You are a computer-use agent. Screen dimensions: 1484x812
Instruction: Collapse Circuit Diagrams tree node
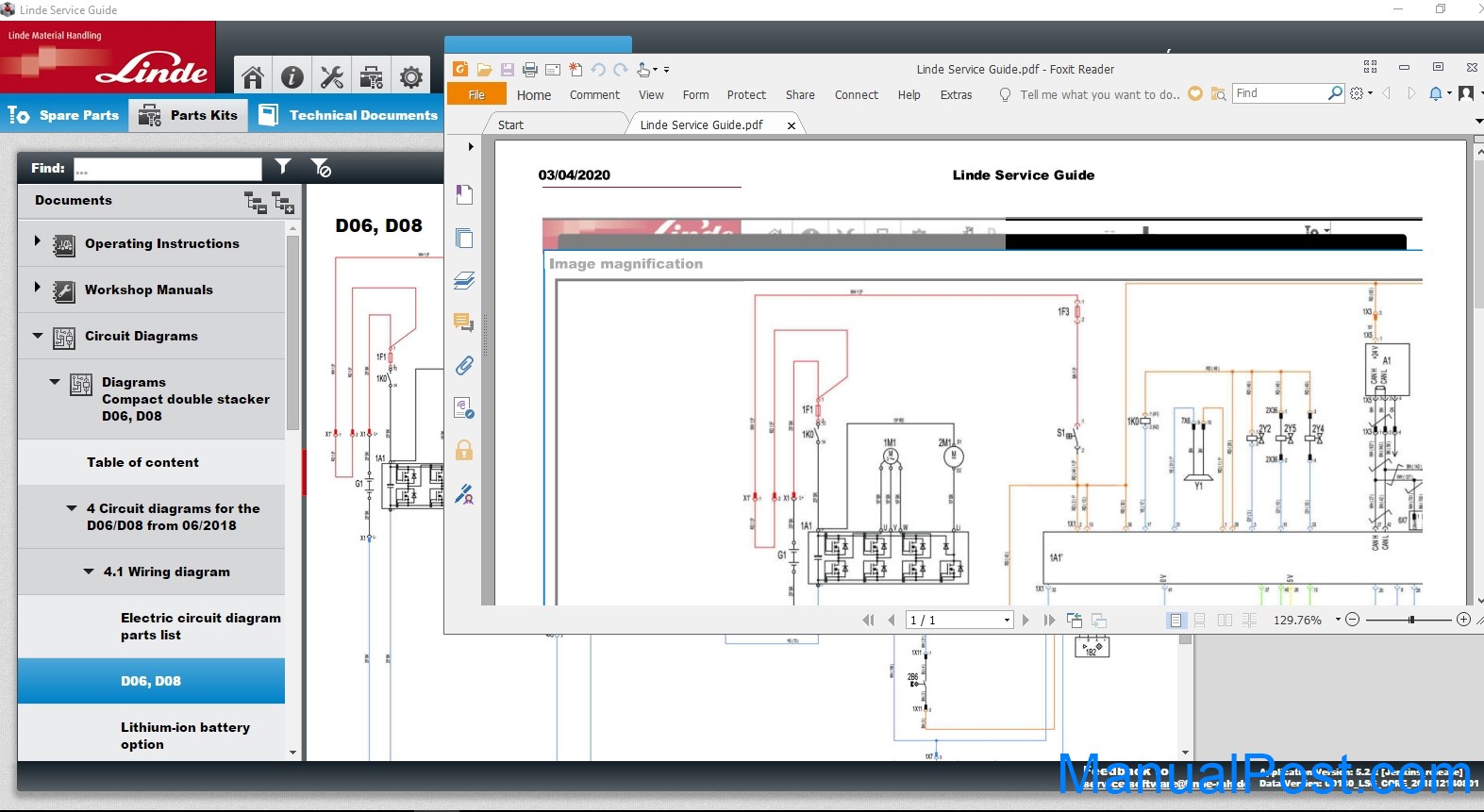point(38,335)
